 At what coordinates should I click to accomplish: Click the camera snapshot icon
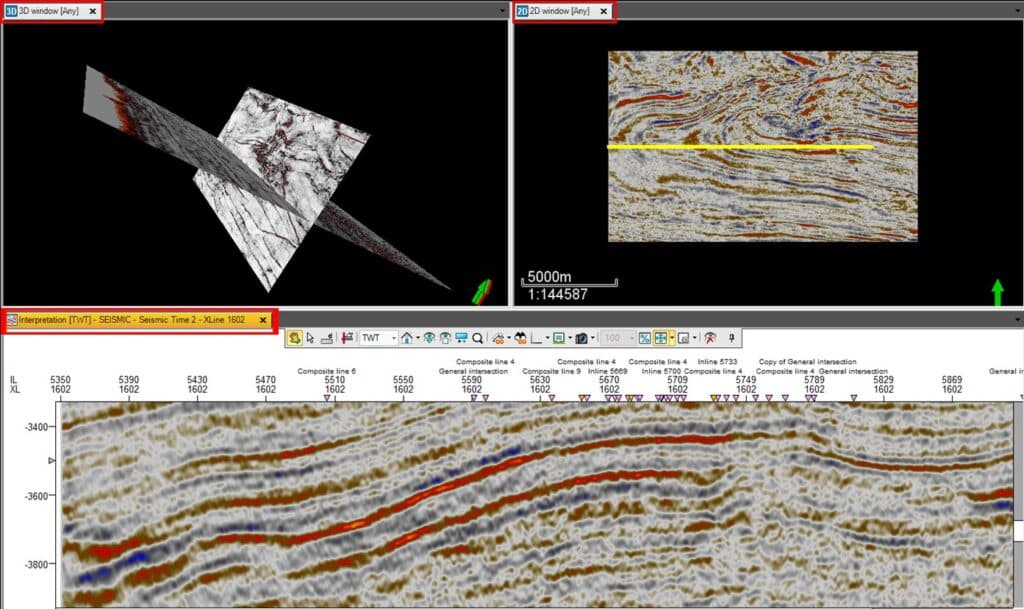581,338
